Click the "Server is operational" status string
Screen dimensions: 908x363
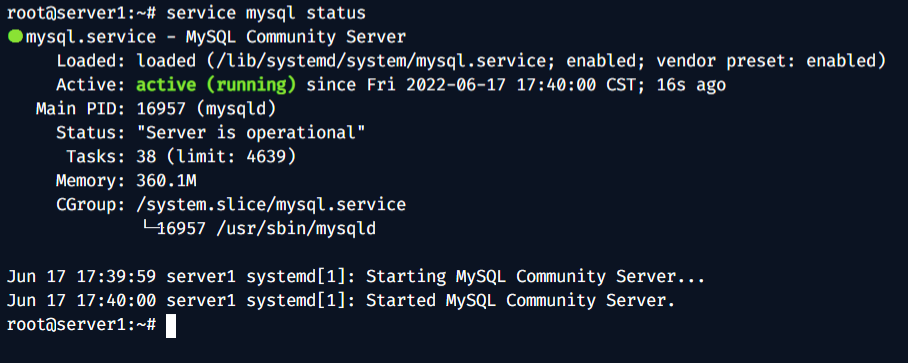click(x=251, y=133)
